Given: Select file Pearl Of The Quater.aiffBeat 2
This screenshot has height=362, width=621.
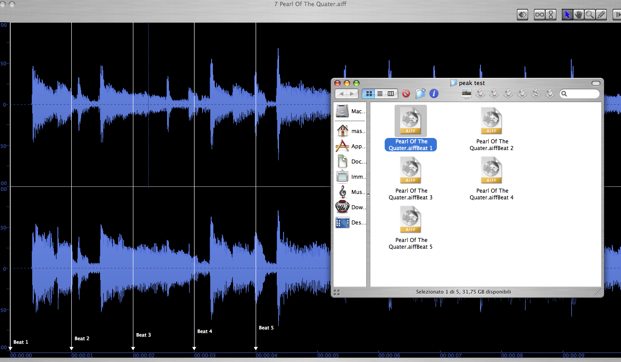Looking at the screenshot, I should 491,128.
